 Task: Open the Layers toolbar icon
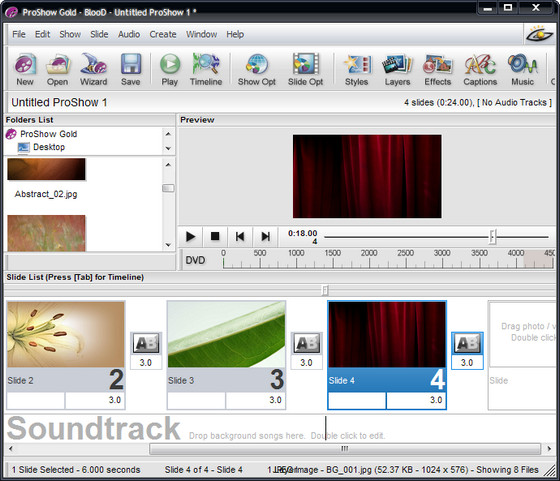point(397,70)
